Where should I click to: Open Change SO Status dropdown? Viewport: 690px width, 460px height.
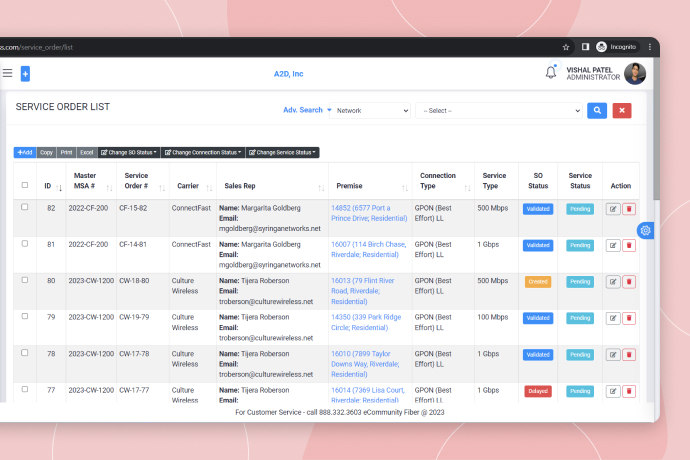(x=129, y=152)
